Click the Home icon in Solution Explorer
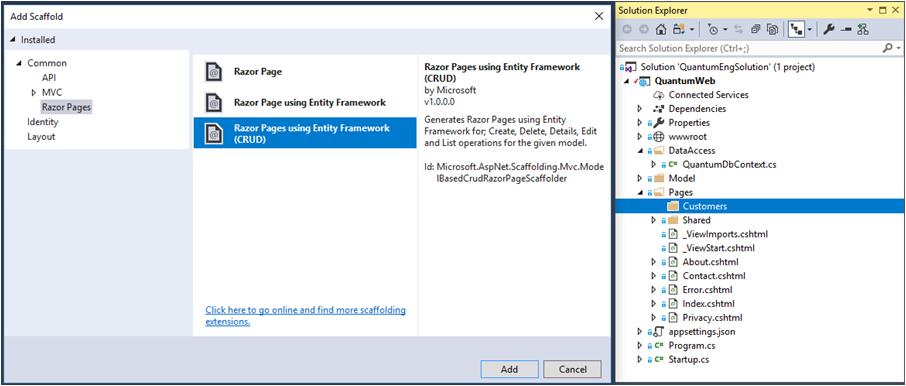Image resolution: width=906 pixels, height=386 pixels. pos(661,29)
